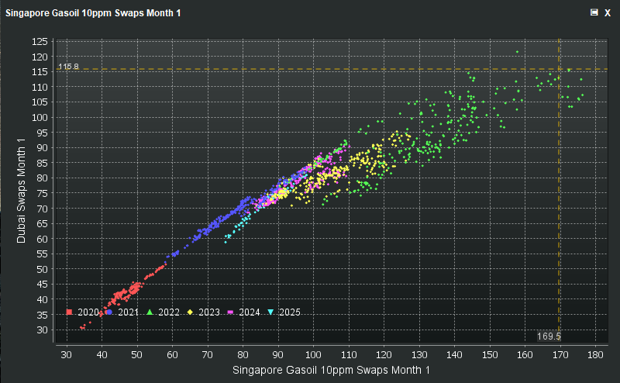The image size is (620, 383).
Task: Click the bottom Singapore Gasoil axis title
Action: point(331,370)
